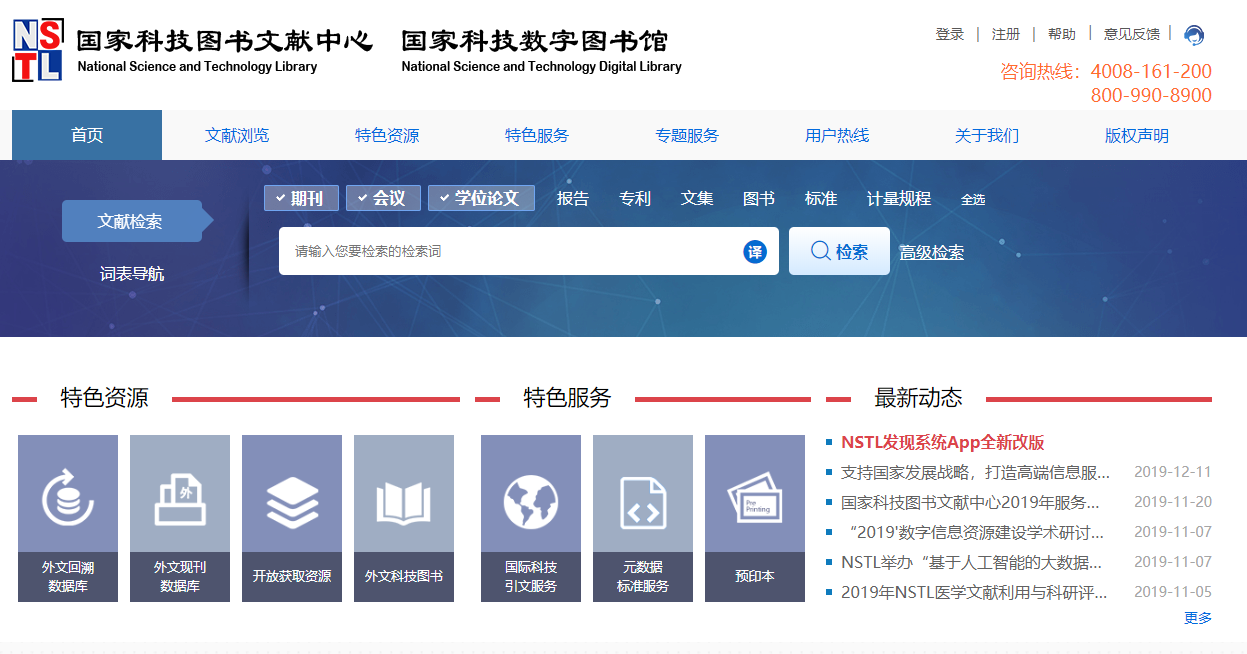Expand news list with 更多 link
1247x654 pixels.
coord(1197,618)
